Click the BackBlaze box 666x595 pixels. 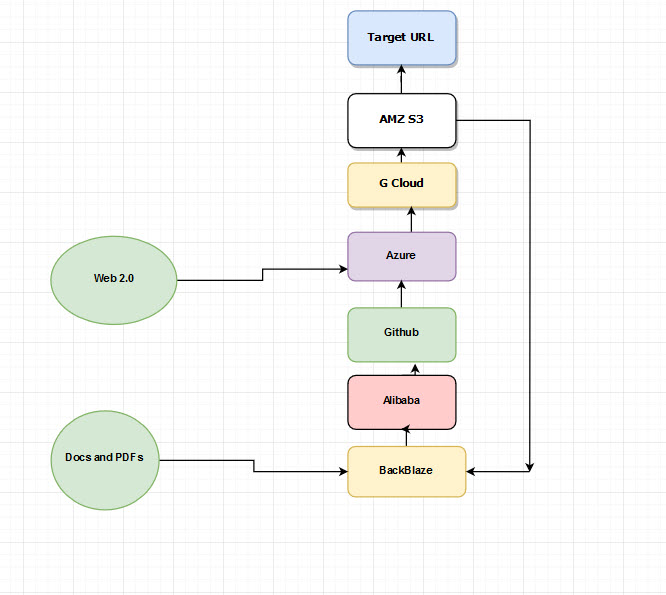[x=406, y=471]
